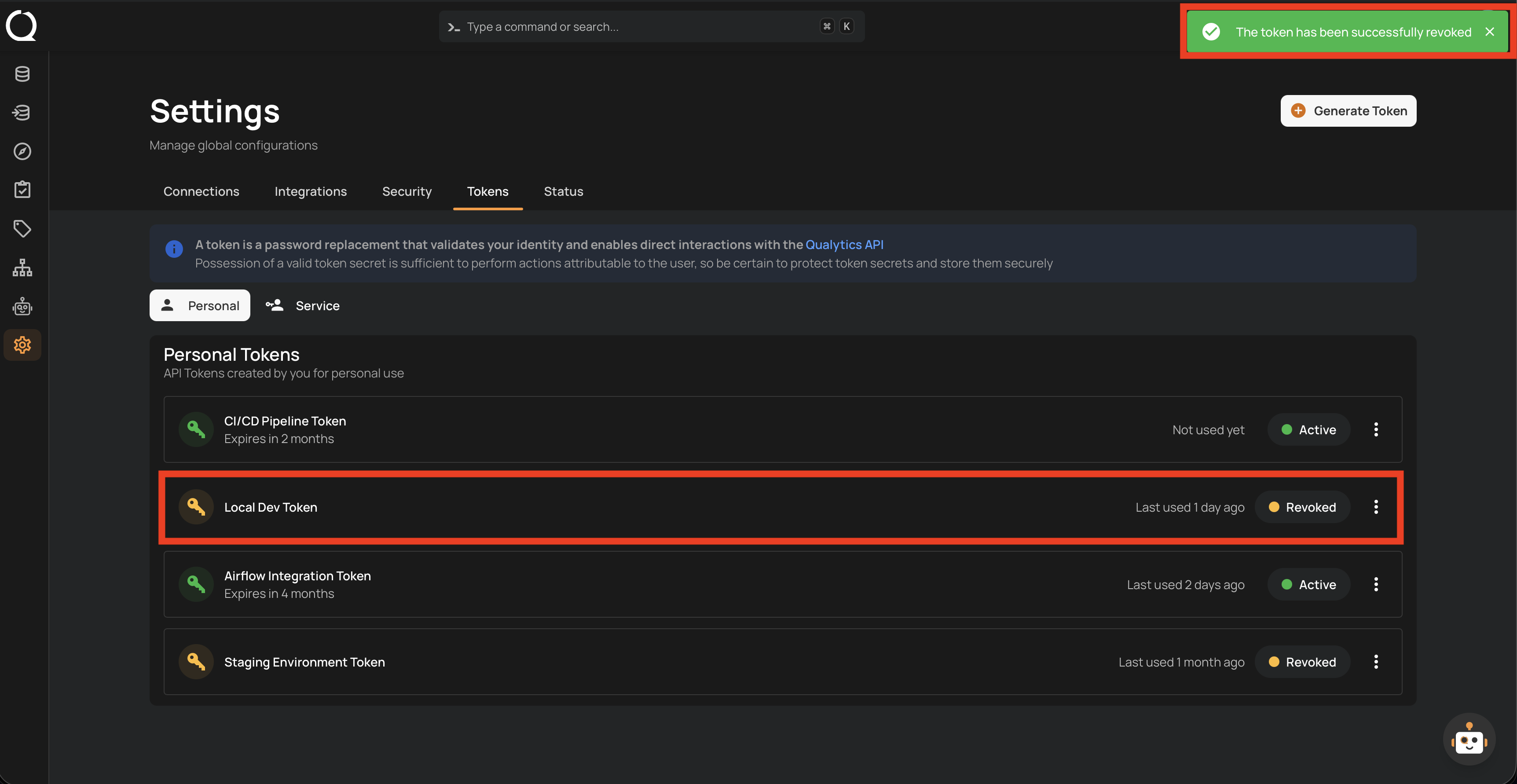The image size is (1517, 784).
Task: Click the Settings page title
Action: (214, 111)
